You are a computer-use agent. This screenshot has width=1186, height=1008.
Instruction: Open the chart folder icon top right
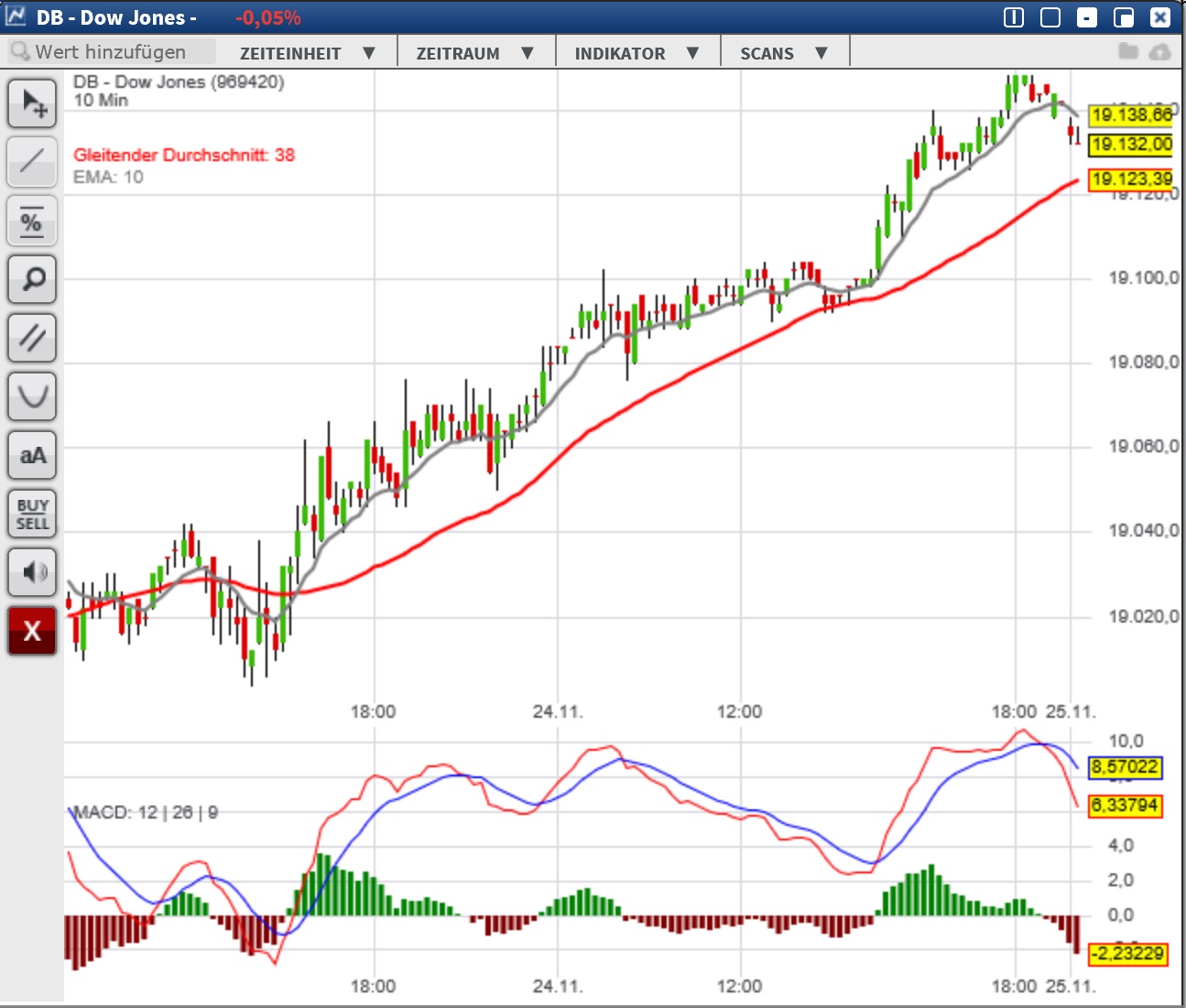coord(1130,51)
